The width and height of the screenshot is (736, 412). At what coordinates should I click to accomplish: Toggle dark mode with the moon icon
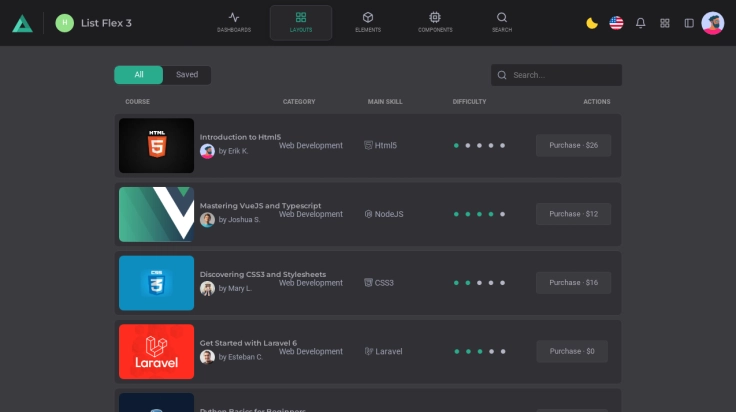point(592,23)
